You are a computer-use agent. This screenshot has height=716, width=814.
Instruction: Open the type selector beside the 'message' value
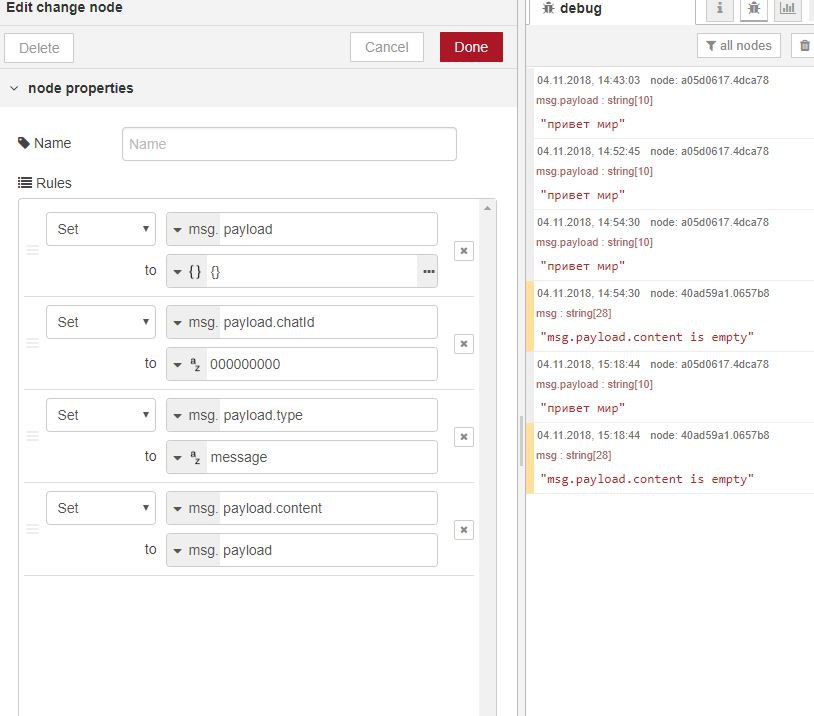[x=187, y=457]
